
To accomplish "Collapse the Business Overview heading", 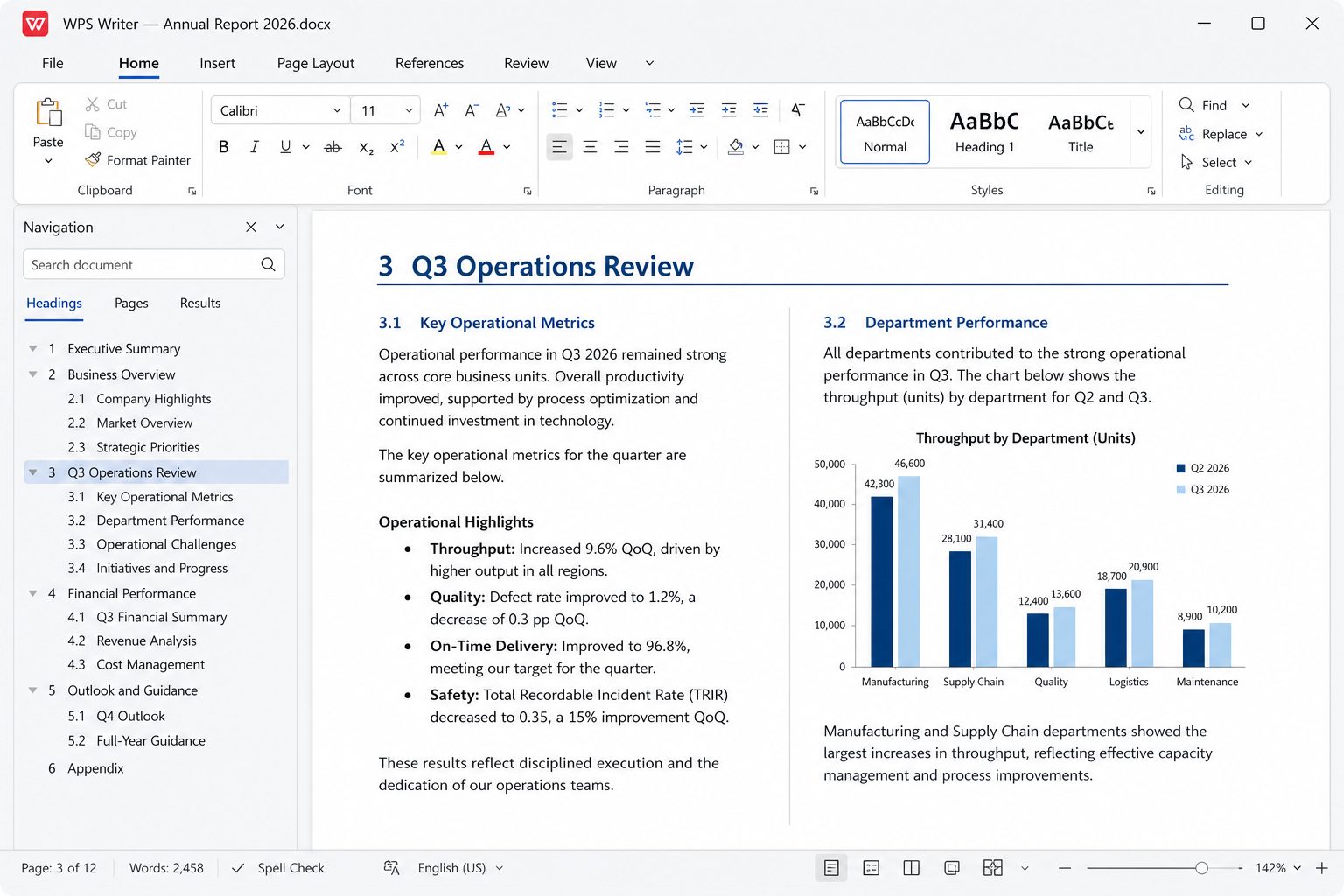I will 33,374.
